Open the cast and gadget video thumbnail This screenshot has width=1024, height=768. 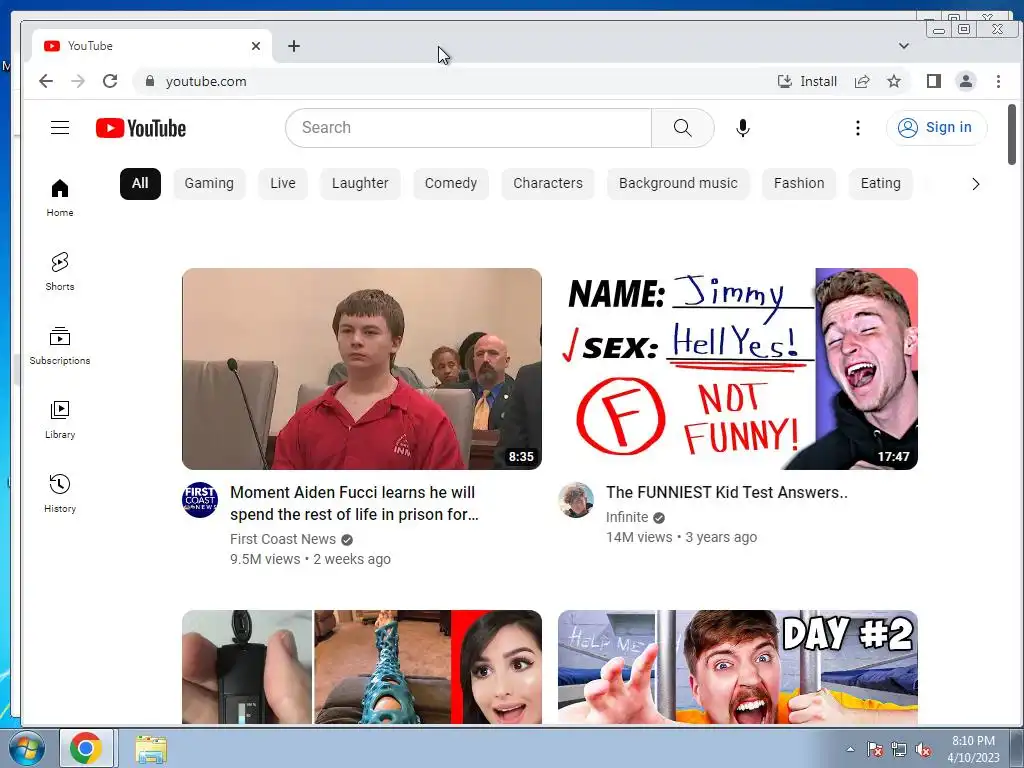(x=362, y=667)
